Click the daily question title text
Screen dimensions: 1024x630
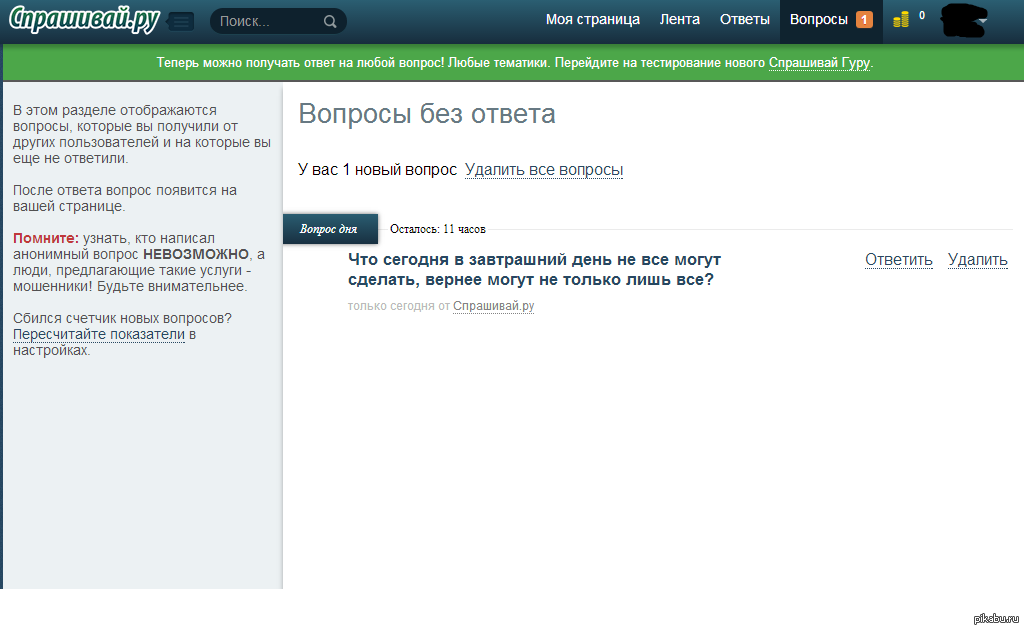point(534,270)
